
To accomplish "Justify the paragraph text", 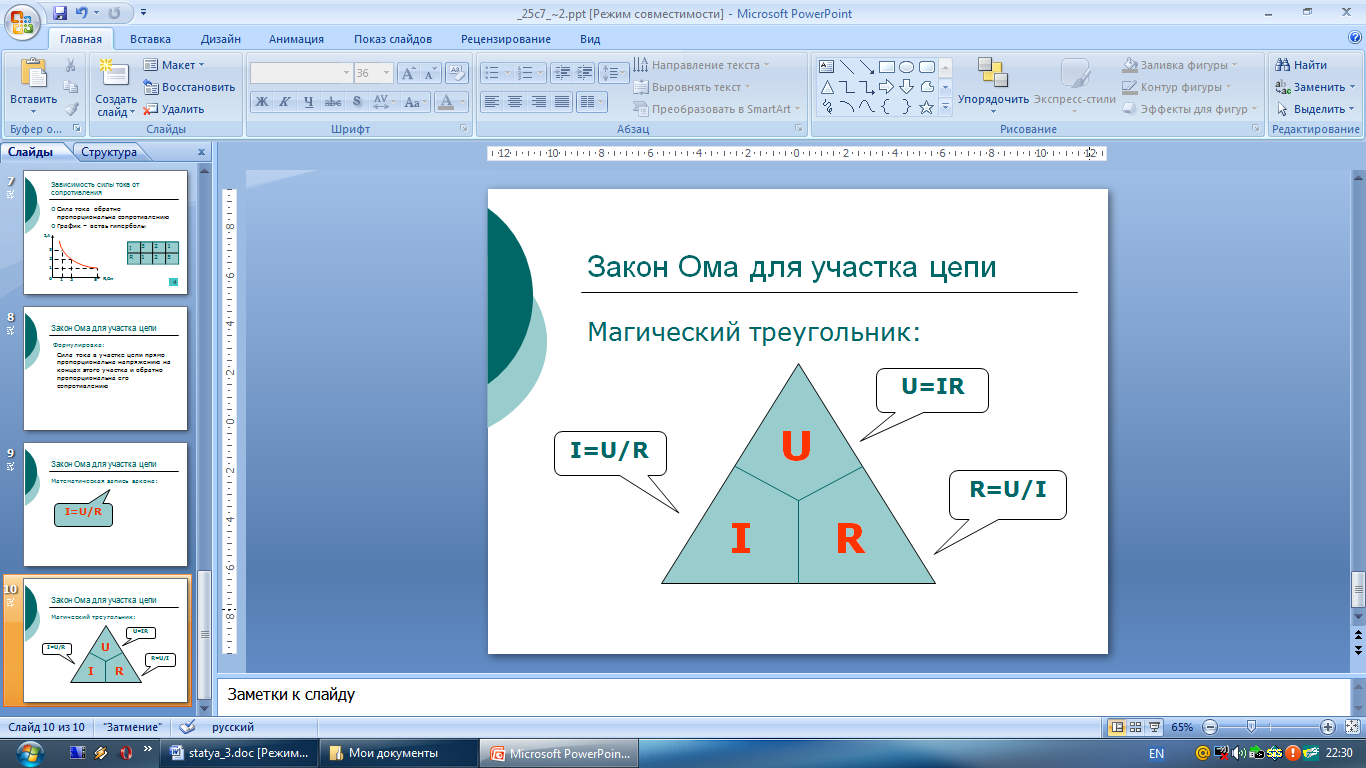I will click(562, 102).
